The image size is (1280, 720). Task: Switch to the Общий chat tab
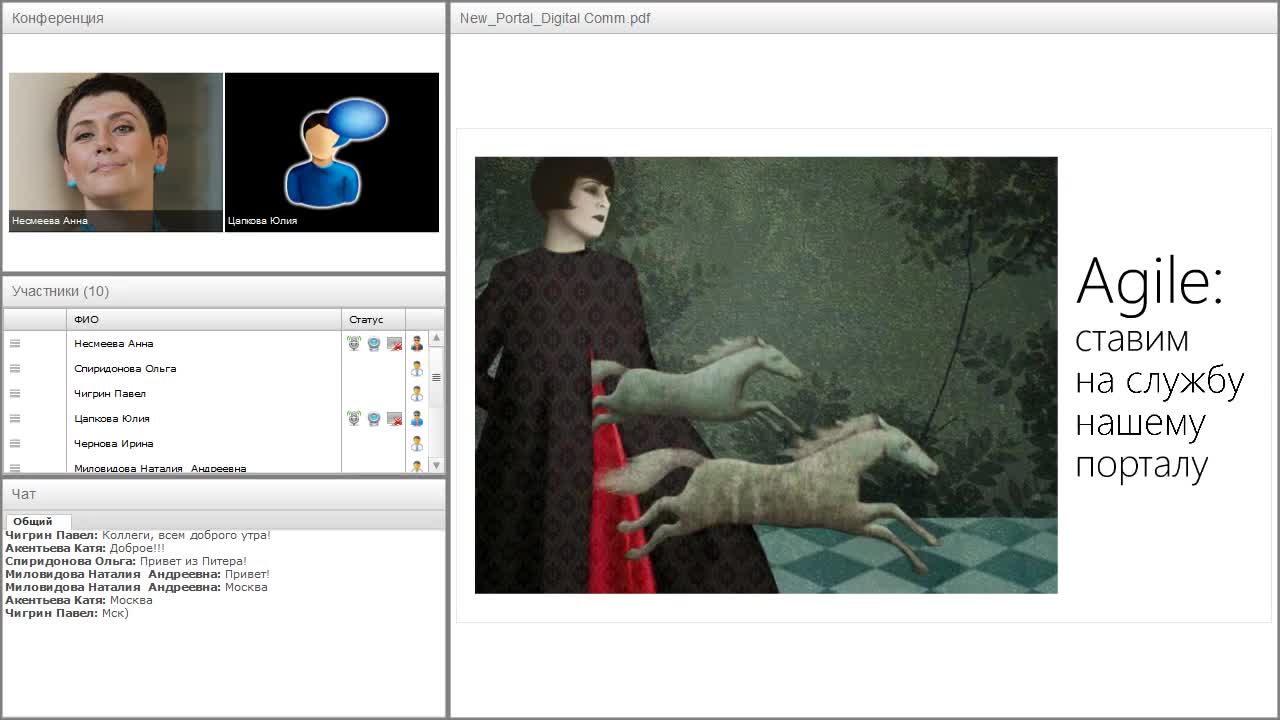[x=33, y=521]
